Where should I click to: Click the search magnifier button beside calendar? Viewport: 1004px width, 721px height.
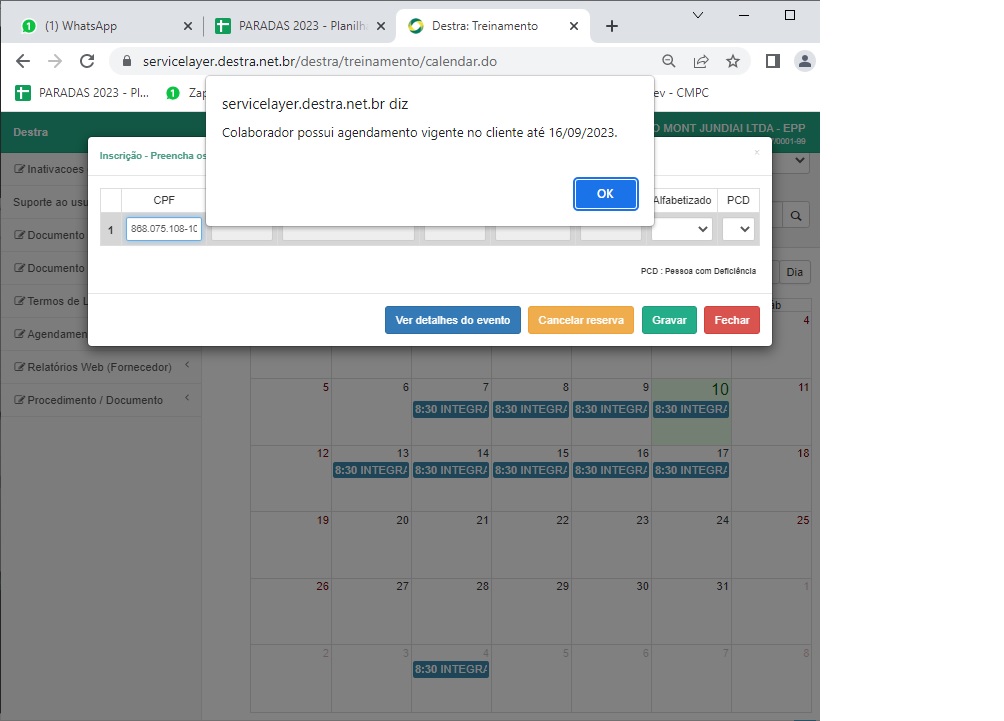796,215
